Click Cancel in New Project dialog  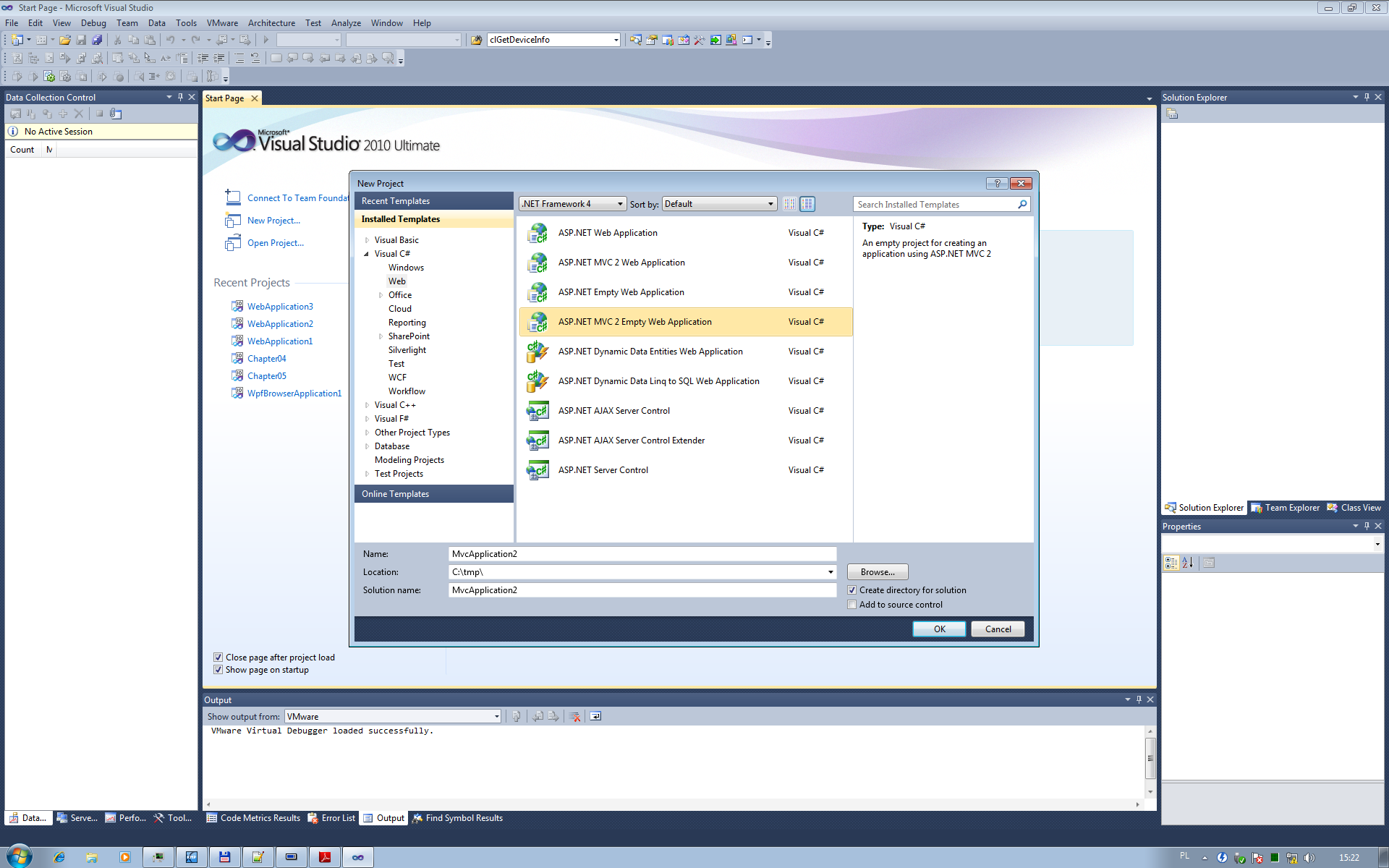tap(998, 629)
